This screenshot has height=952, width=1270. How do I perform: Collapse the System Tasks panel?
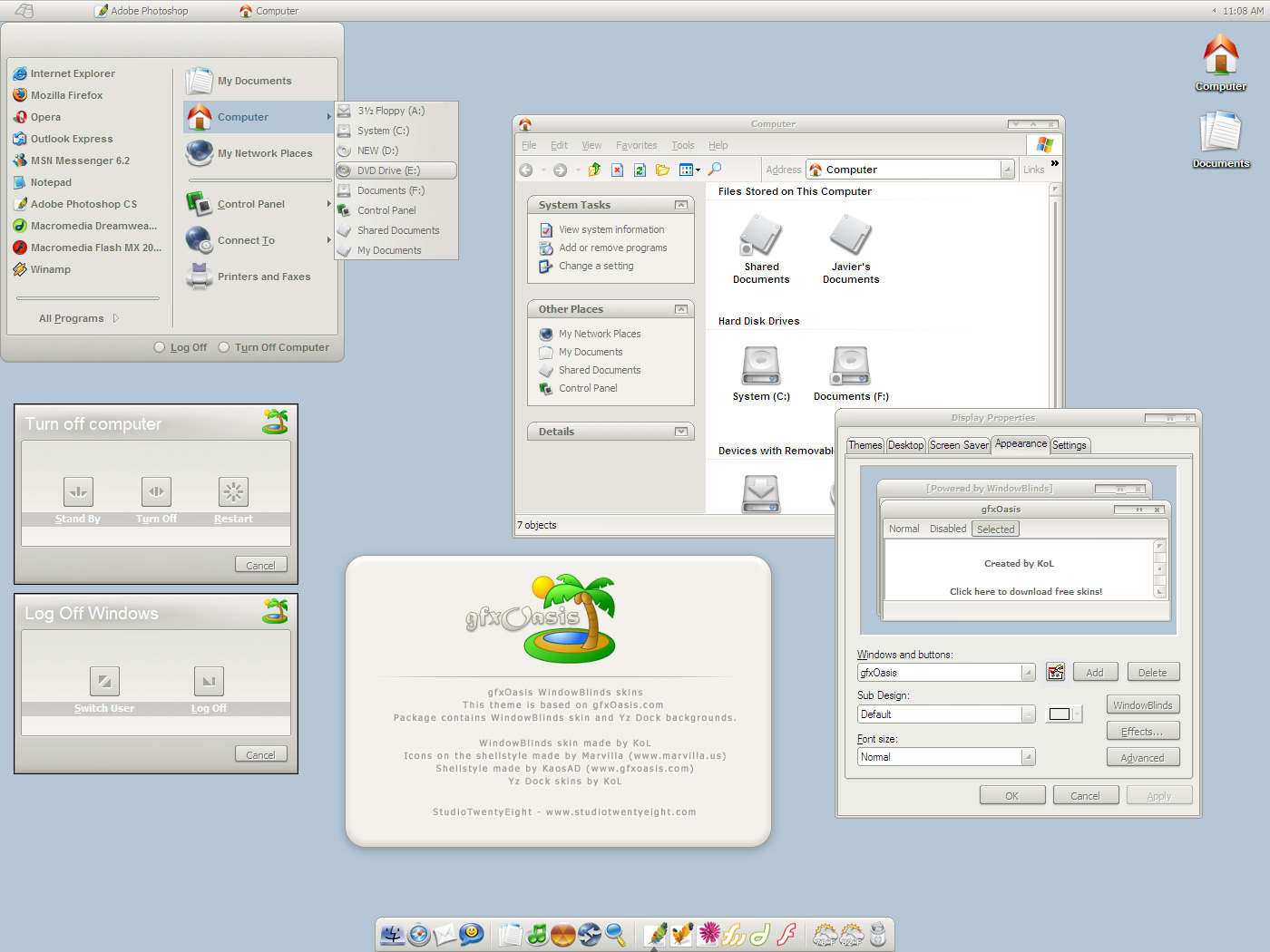pos(681,205)
